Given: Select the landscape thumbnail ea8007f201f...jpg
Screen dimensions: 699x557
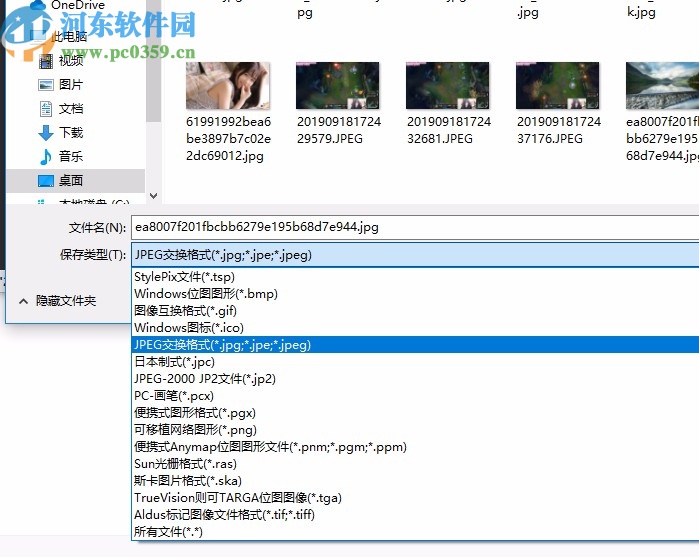Looking at the screenshot, I should [x=662, y=86].
